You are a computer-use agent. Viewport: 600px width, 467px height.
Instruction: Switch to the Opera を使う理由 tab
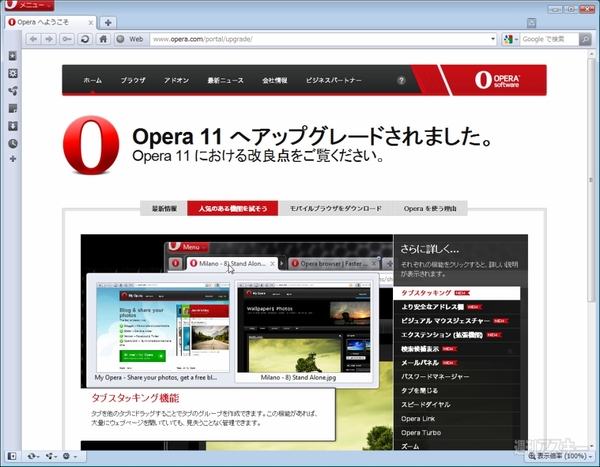pyautogui.click(x=430, y=209)
